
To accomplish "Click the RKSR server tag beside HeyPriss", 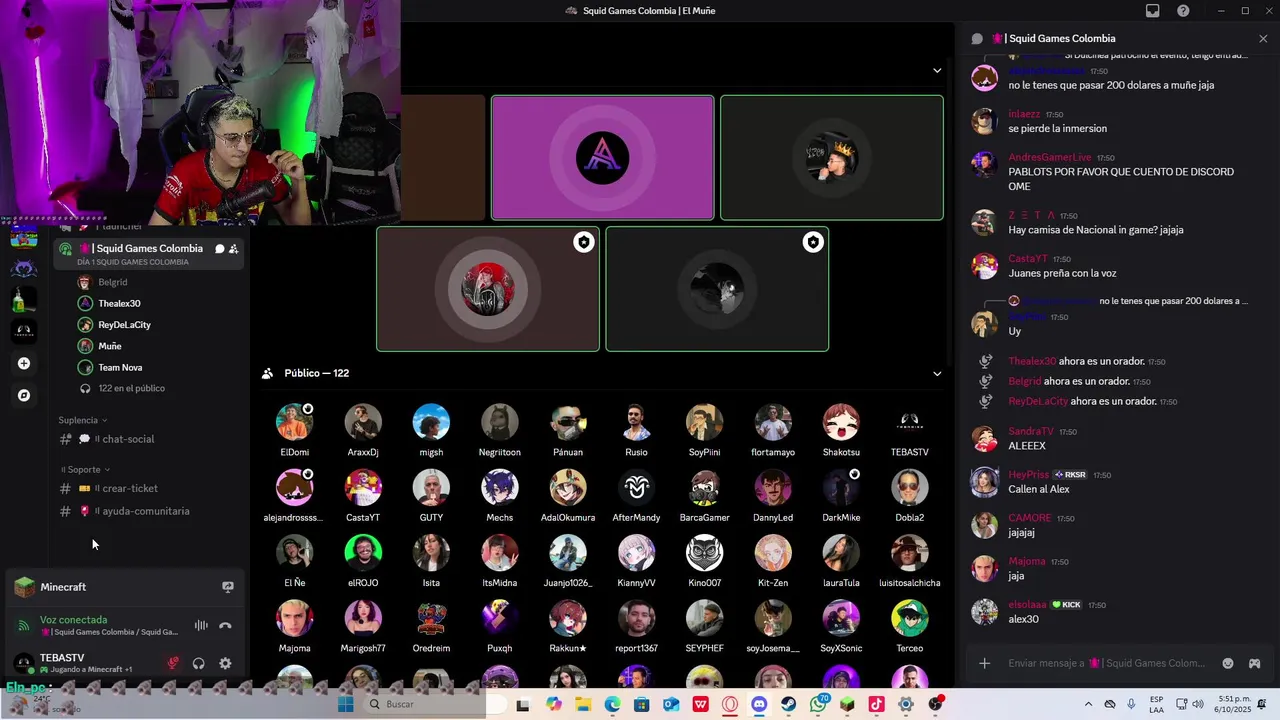I will (x=1070, y=475).
